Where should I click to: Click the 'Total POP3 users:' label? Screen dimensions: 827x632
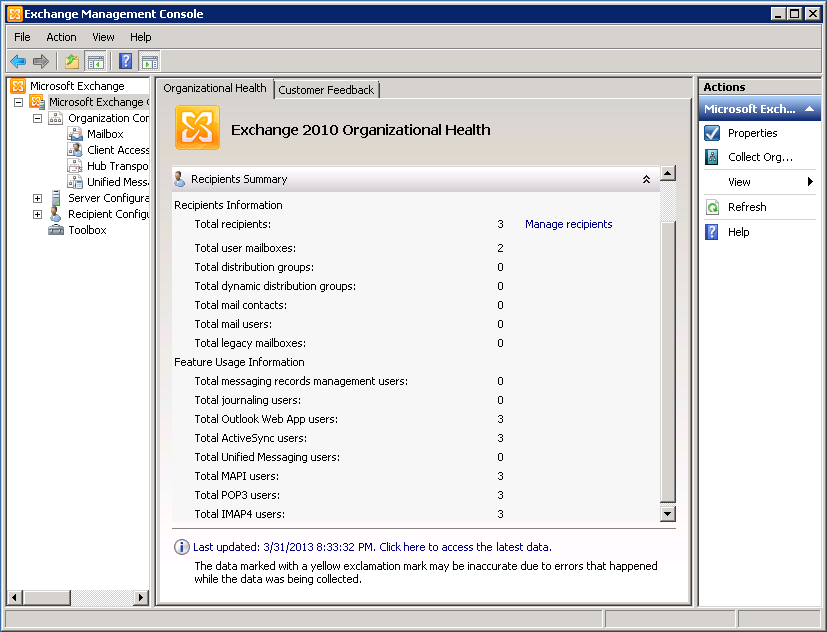click(x=237, y=495)
